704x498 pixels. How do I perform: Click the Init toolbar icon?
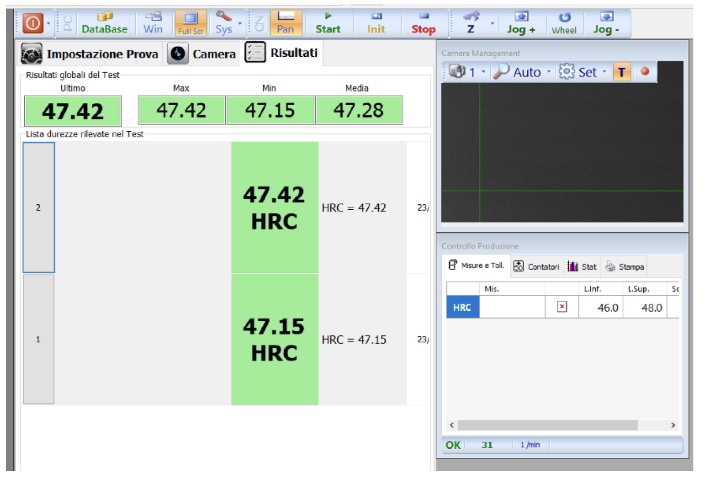pos(376,22)
